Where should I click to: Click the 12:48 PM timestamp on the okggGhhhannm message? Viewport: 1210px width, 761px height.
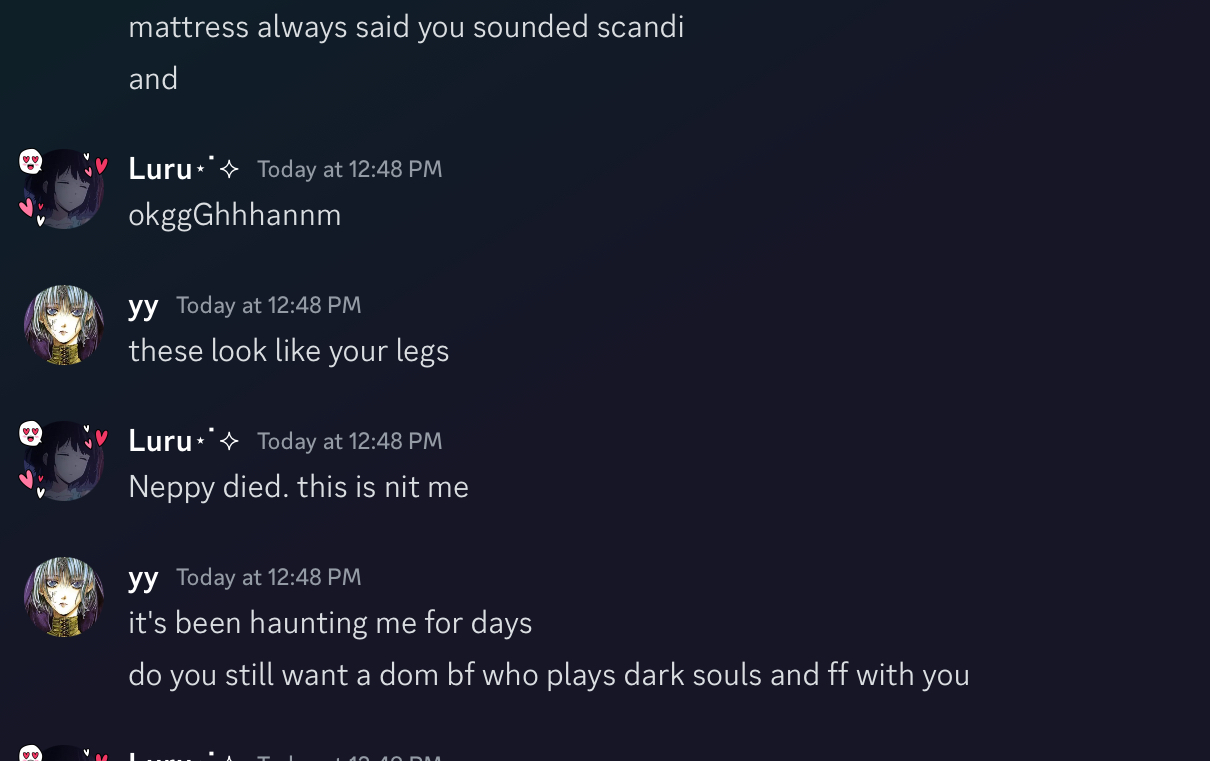[x=349, y=169]
